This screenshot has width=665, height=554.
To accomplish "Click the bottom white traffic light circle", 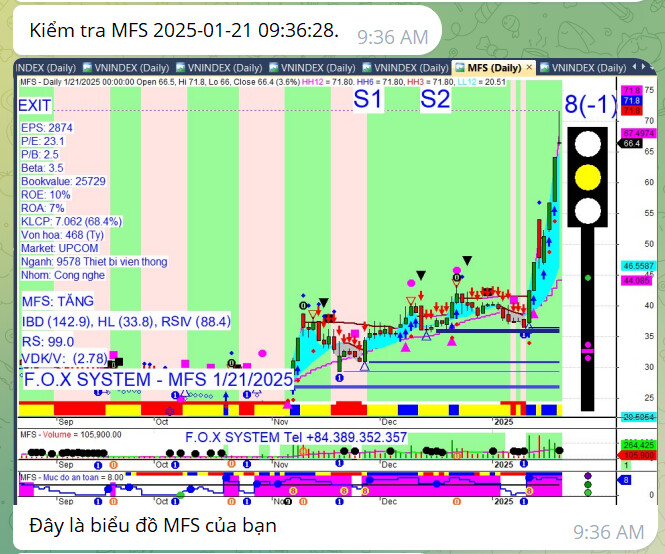I will pos(586,210).
